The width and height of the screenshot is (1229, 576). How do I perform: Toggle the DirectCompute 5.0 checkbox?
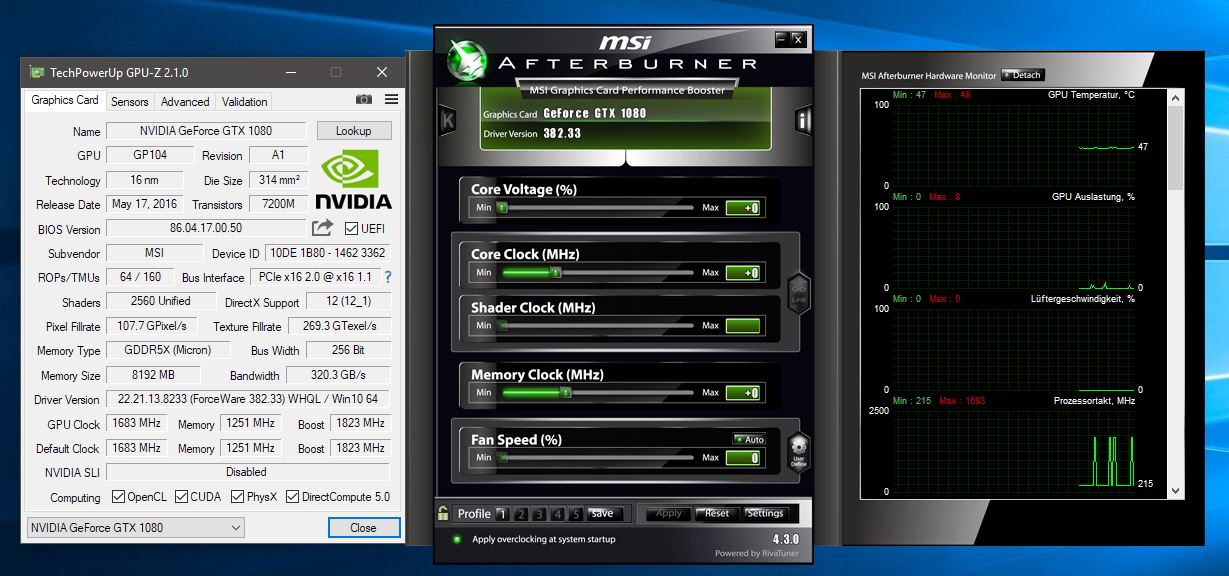(x=292, y=496)
